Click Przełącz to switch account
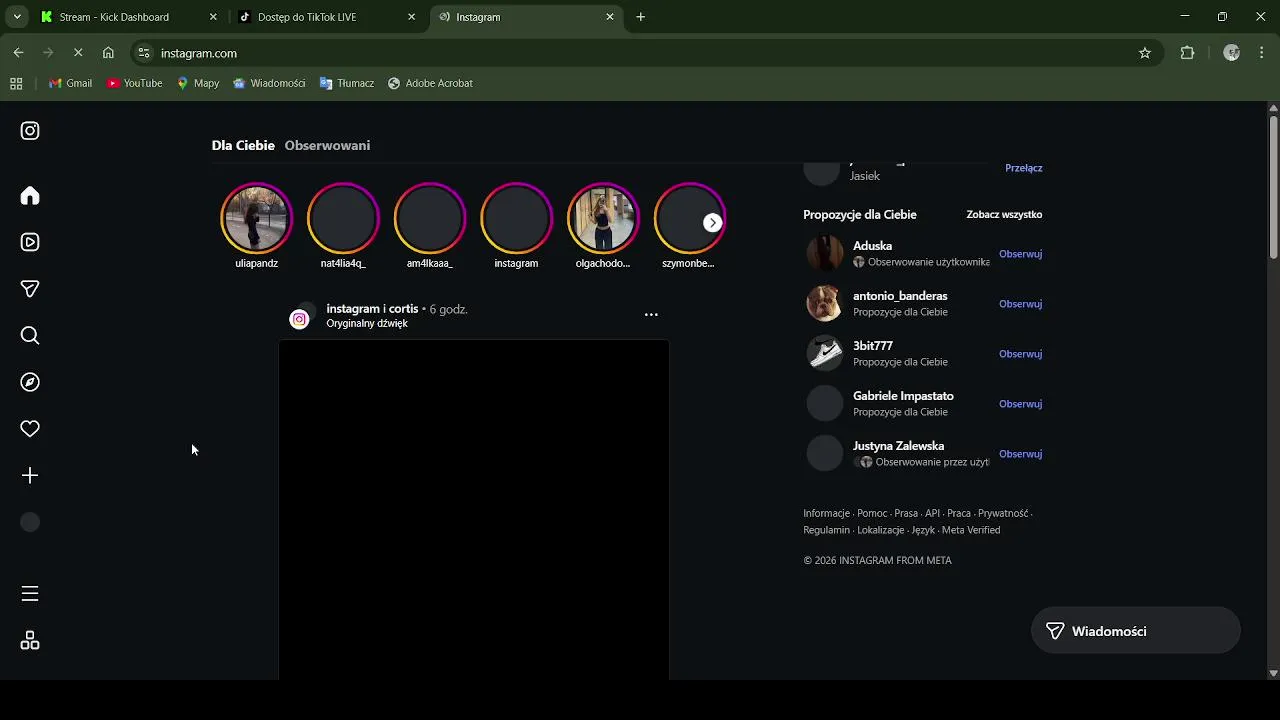 tap(1024, 168)
